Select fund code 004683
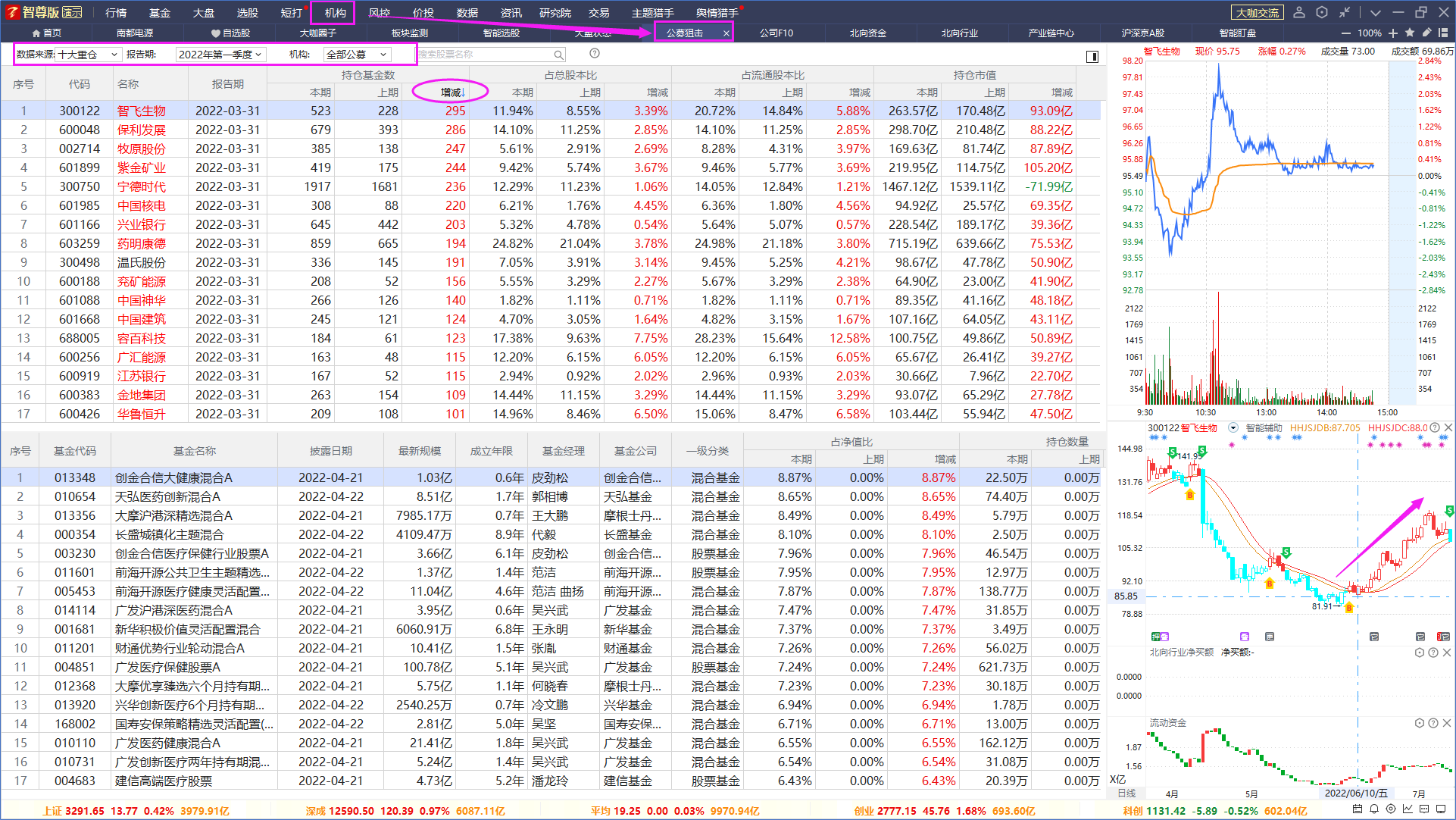This screenshot has width=1456, height=820. pyautogui.click(x=75, y=781)
